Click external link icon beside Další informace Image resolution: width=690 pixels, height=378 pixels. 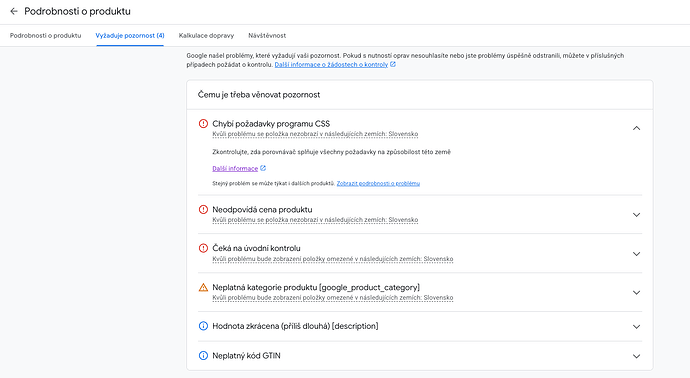tap(263, 168)
